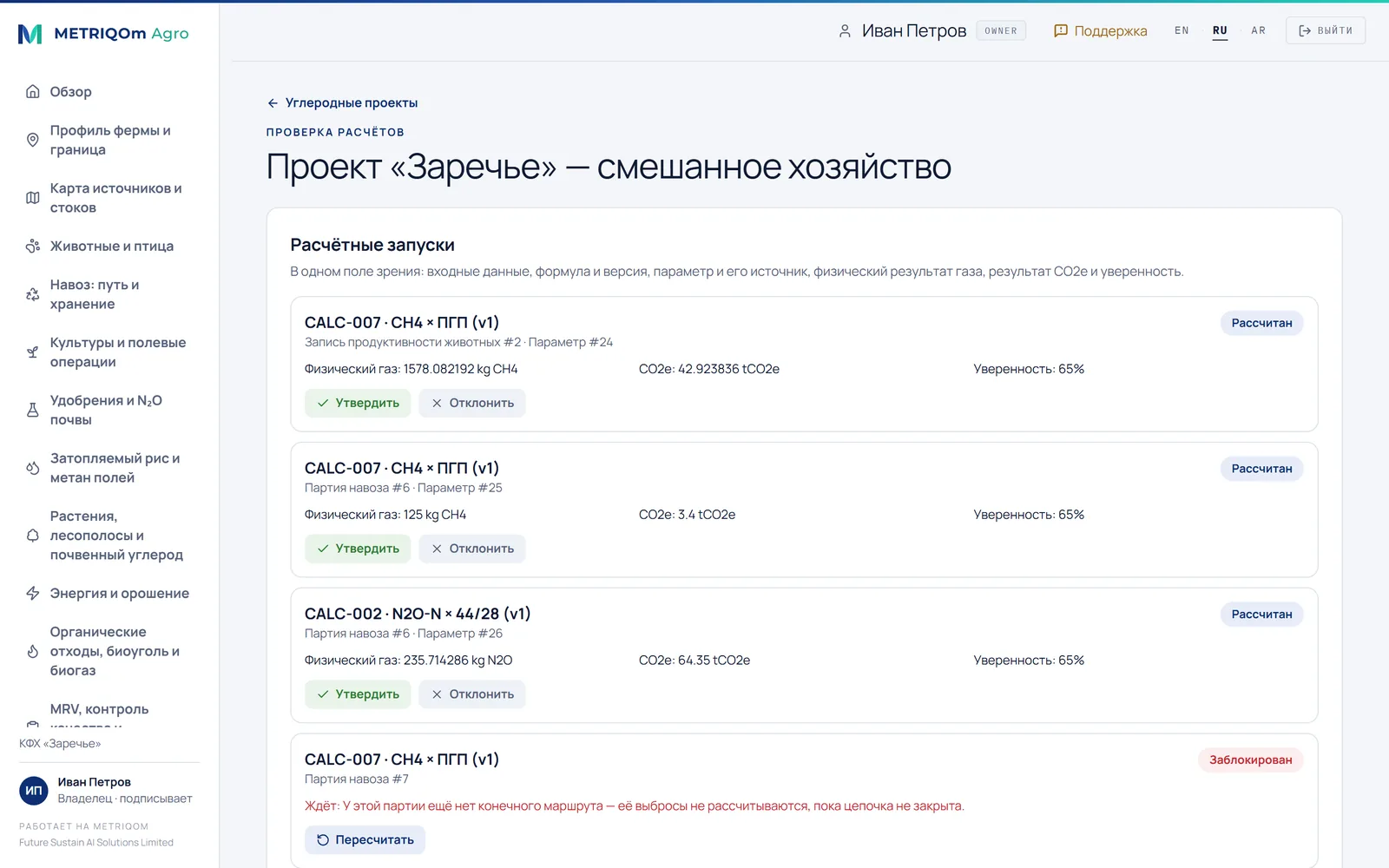Recalculate the blocked Партия навоза #7 run
Image resolution: width=1389 pixels, height=868 pixels.
365,840
